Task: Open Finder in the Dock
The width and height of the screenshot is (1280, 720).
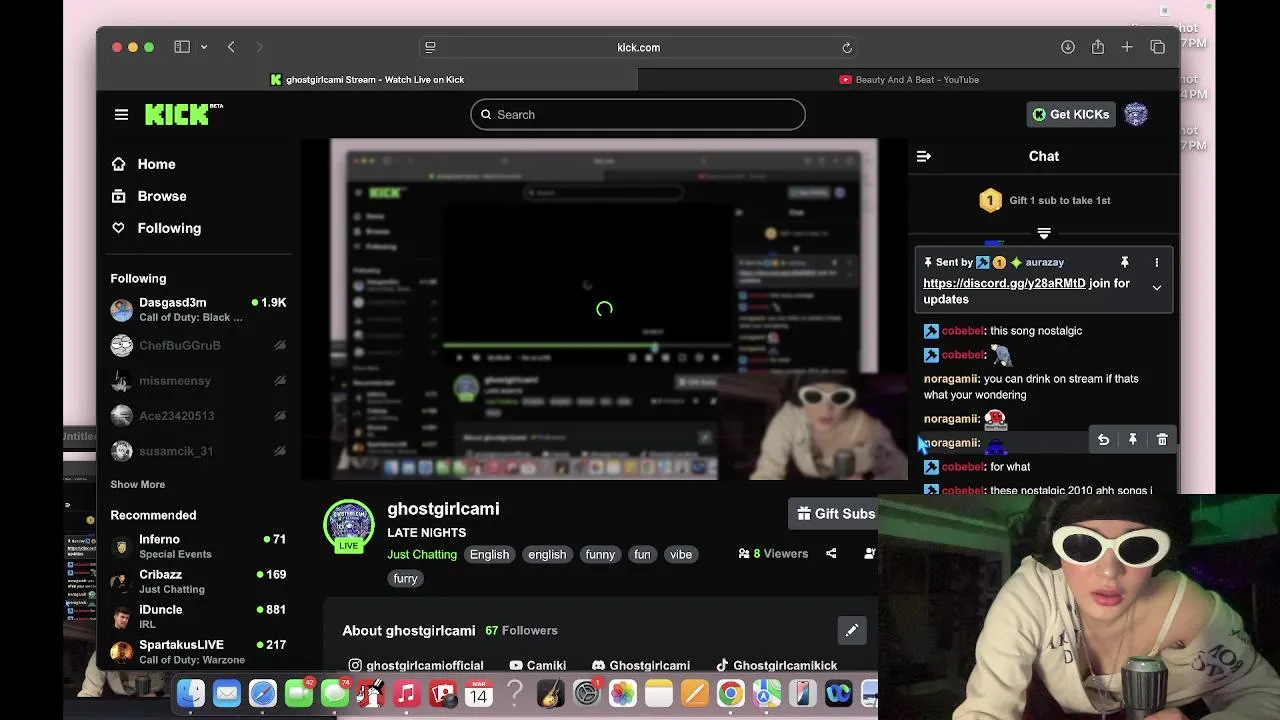Action: (190, 693)
